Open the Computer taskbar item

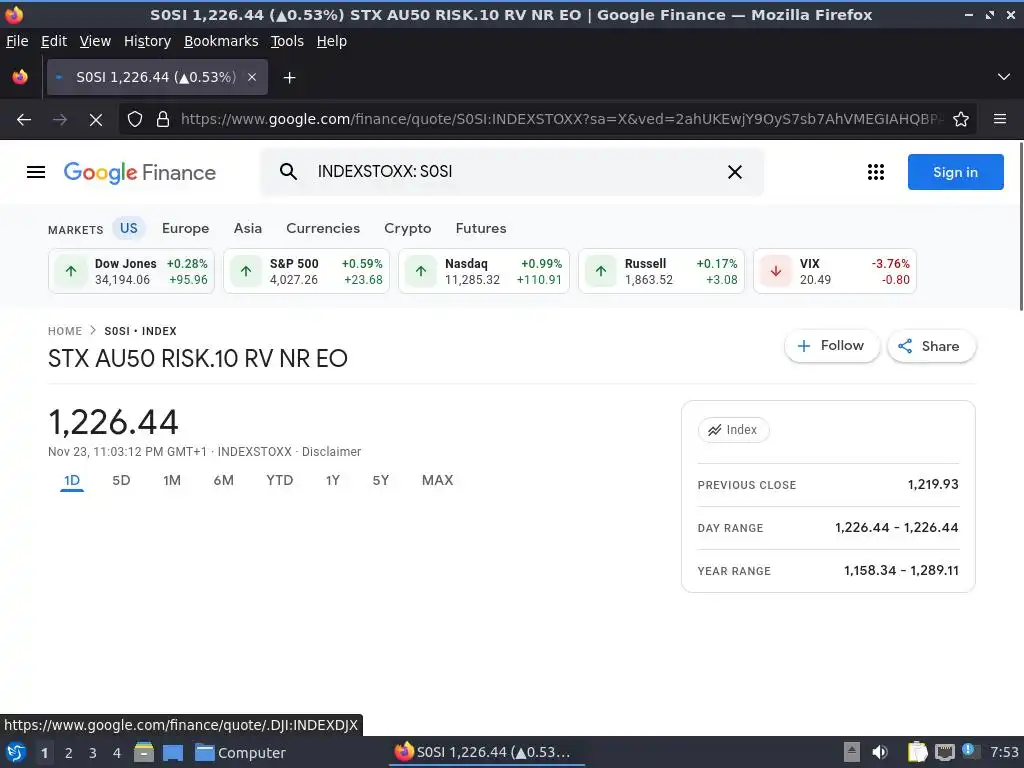coord(240,753)
